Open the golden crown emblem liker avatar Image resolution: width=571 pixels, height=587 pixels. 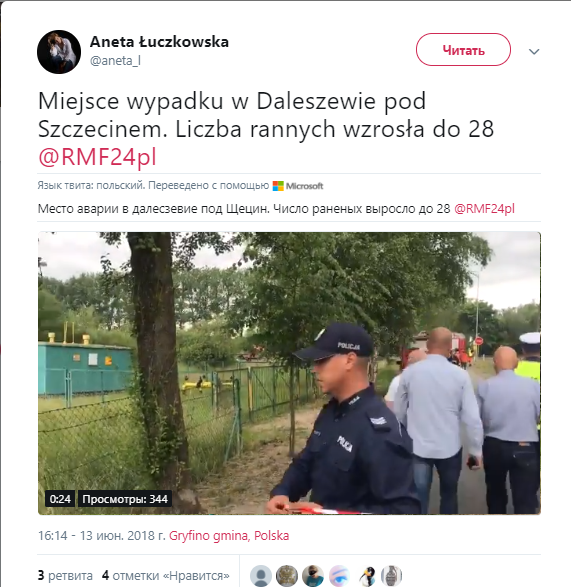click(x=287, y=576)
